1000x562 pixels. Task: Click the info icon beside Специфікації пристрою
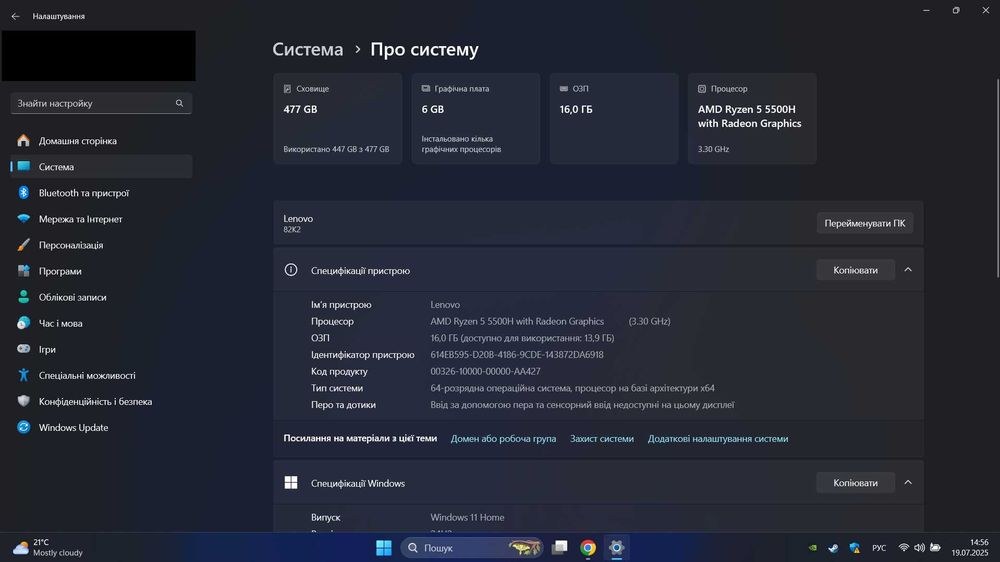(291, 270)
